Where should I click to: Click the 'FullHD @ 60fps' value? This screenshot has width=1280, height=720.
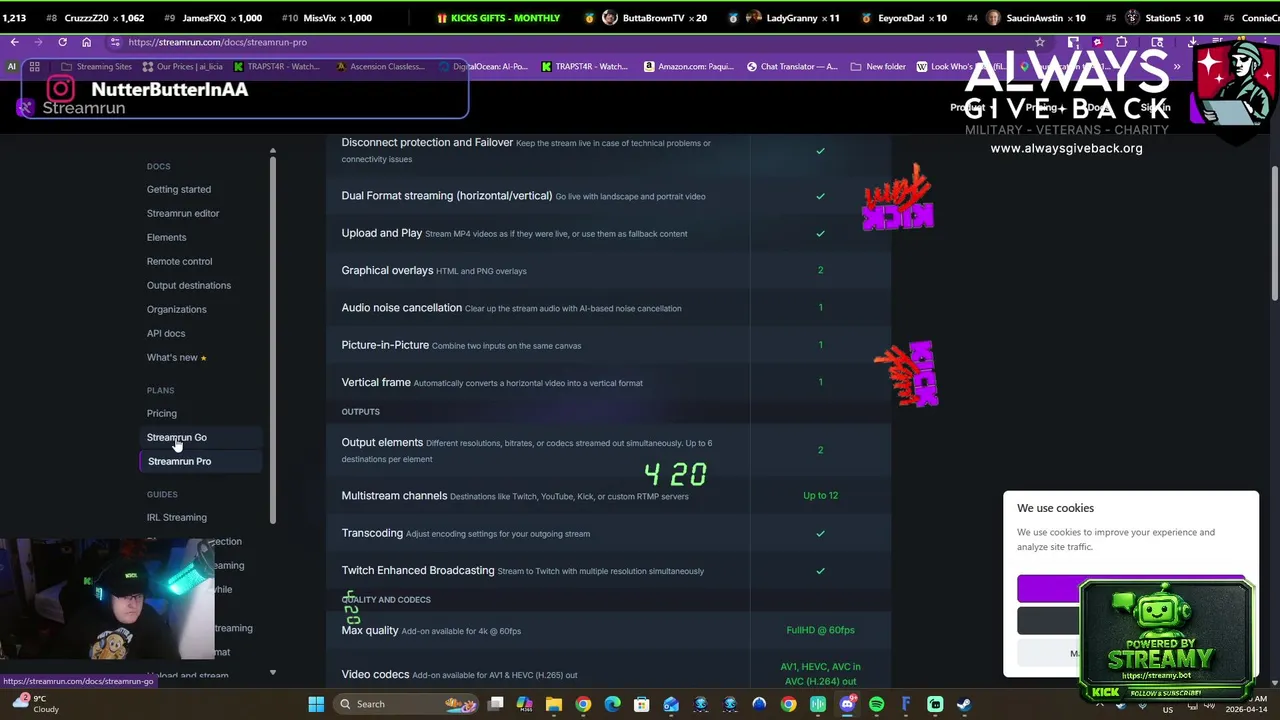[x=820, y=630]
